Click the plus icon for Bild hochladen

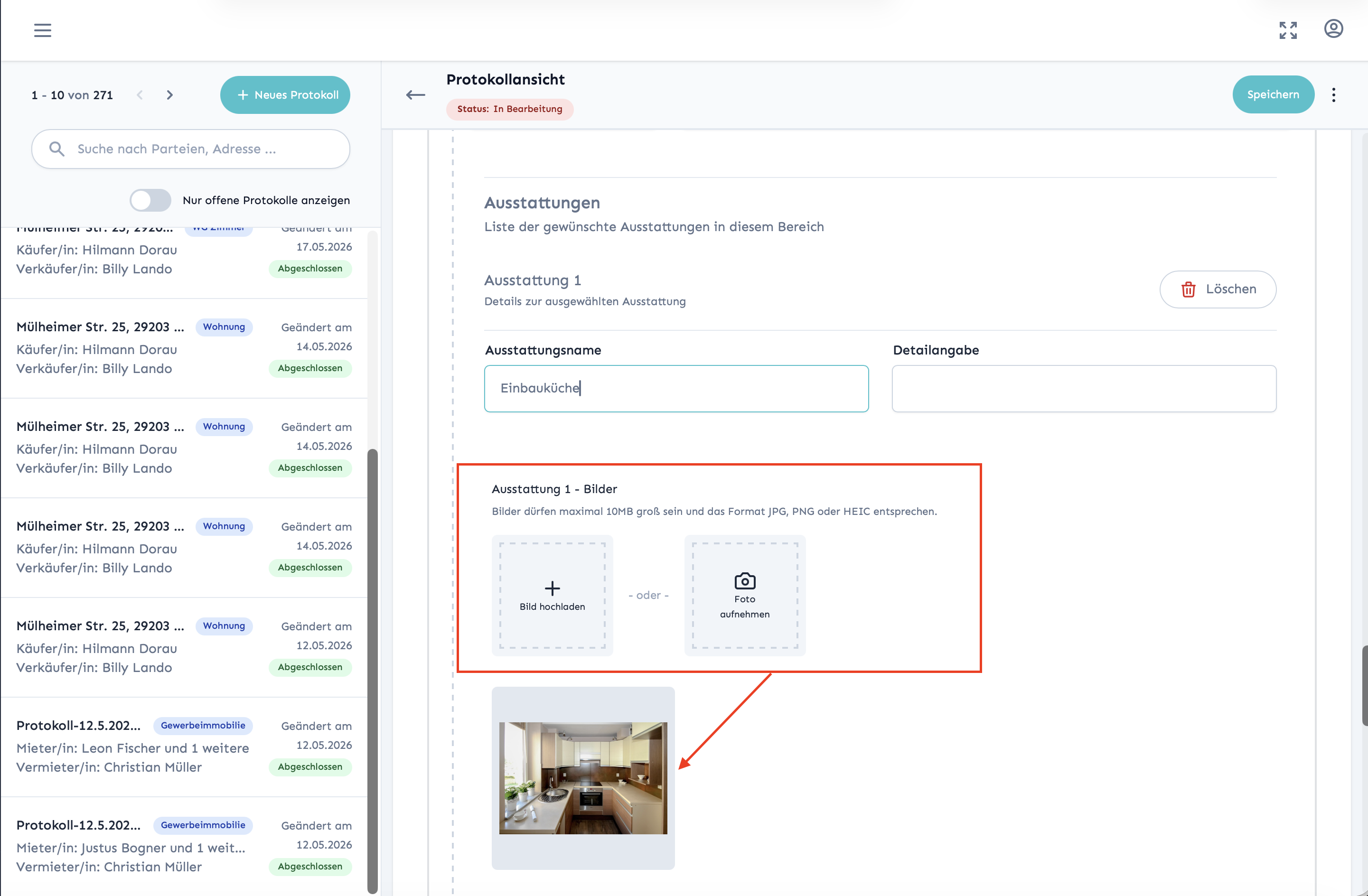pyautogui.click(x=553, y=588)
